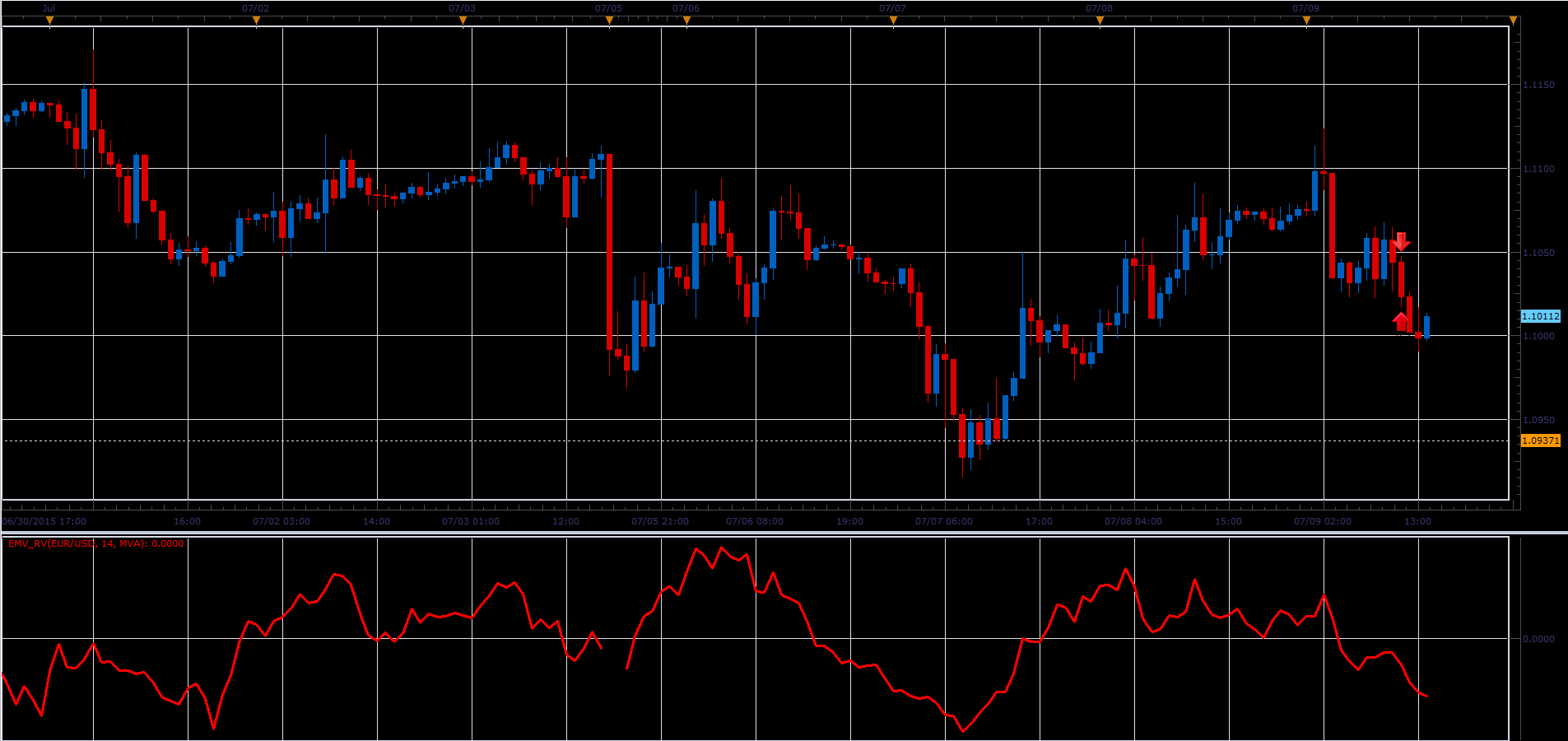Click the EMV_RV(EUR/USD, 14, MVA) indicator label
Image resolution: width=1568 pixels, height=741 pixels.
(96, 543)
